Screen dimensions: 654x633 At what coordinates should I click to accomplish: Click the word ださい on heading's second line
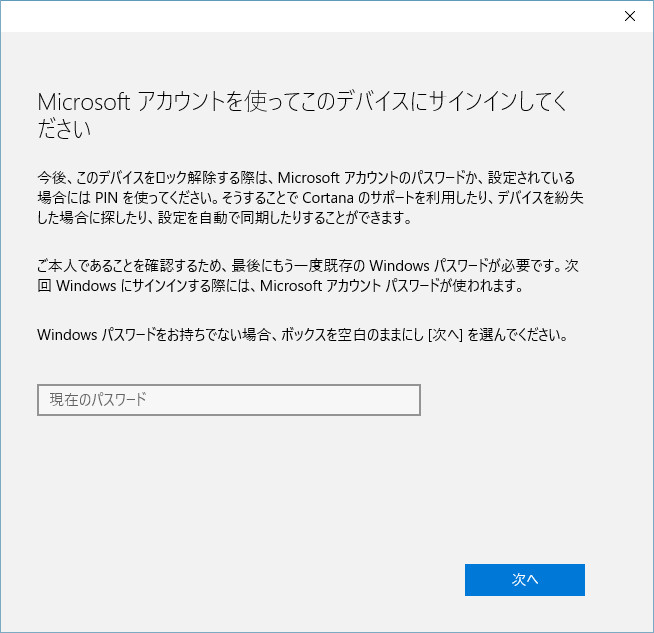pyautogui.click(x=64, y=129)
